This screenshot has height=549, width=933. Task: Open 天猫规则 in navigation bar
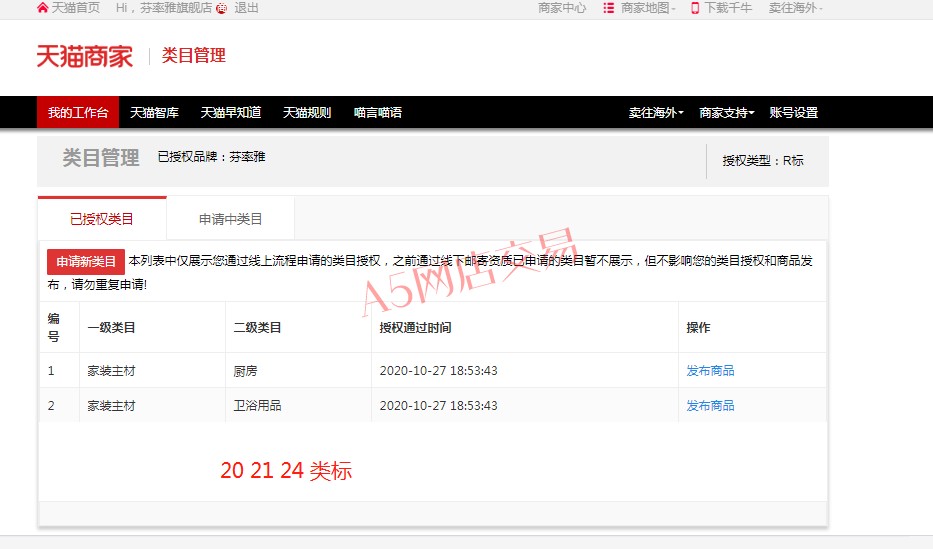pyautogui.click(x=306, y=113)
